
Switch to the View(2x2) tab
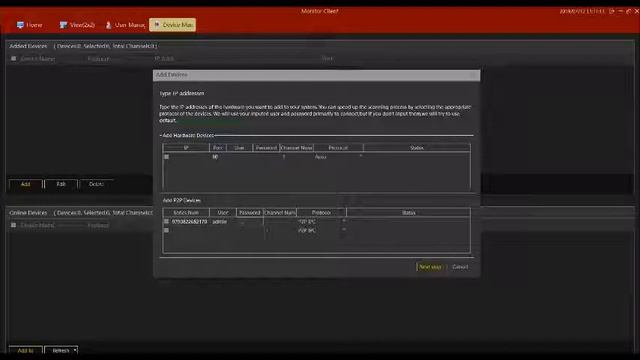77,25
